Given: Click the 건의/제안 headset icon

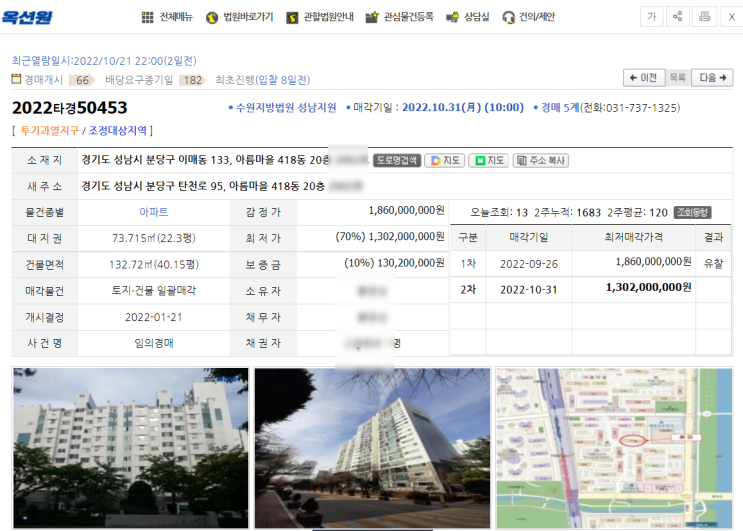Looking at the screenshot, I should coord(508,18).
